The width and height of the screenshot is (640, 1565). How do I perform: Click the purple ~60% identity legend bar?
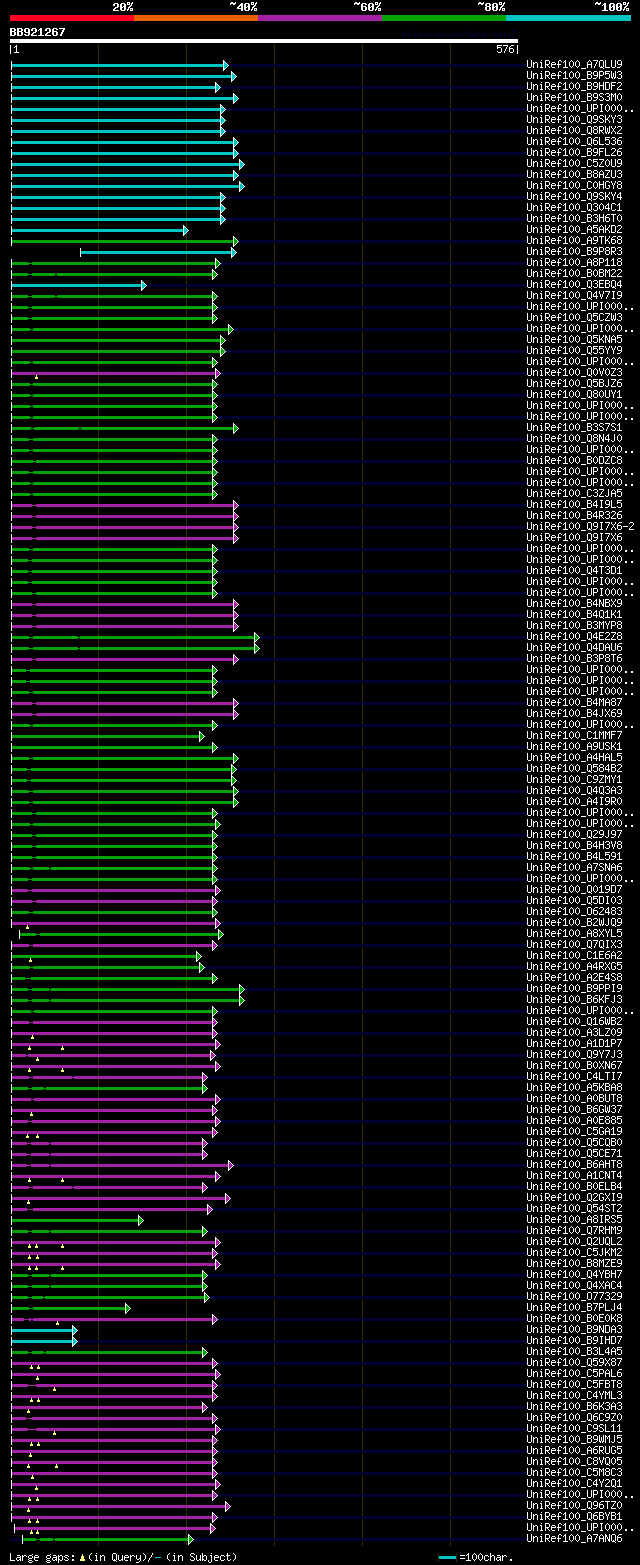[320, 18]
